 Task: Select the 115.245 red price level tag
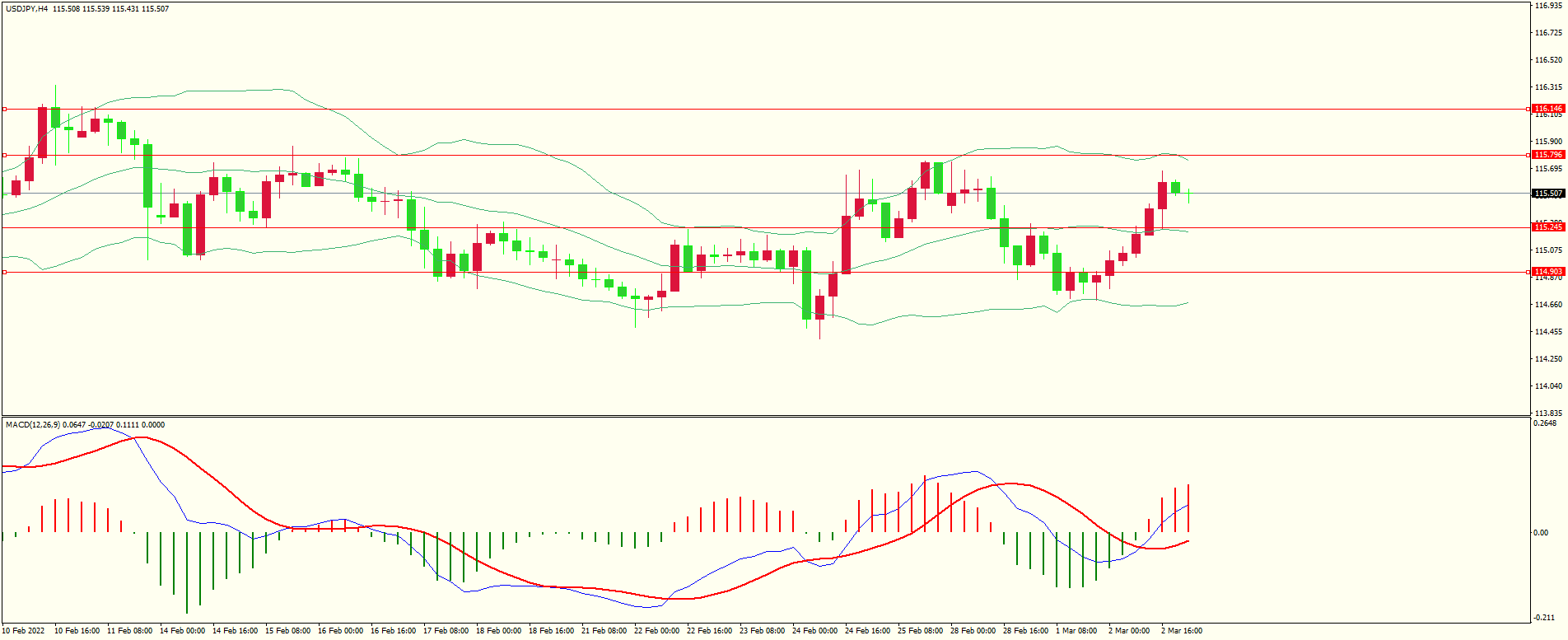(x=1547, y=227)
